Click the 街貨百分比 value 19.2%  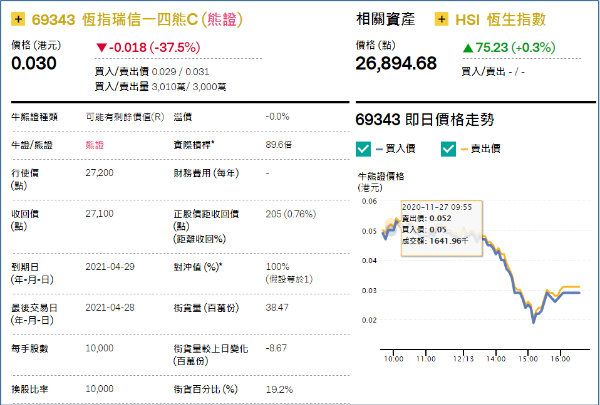pos(279,389)
